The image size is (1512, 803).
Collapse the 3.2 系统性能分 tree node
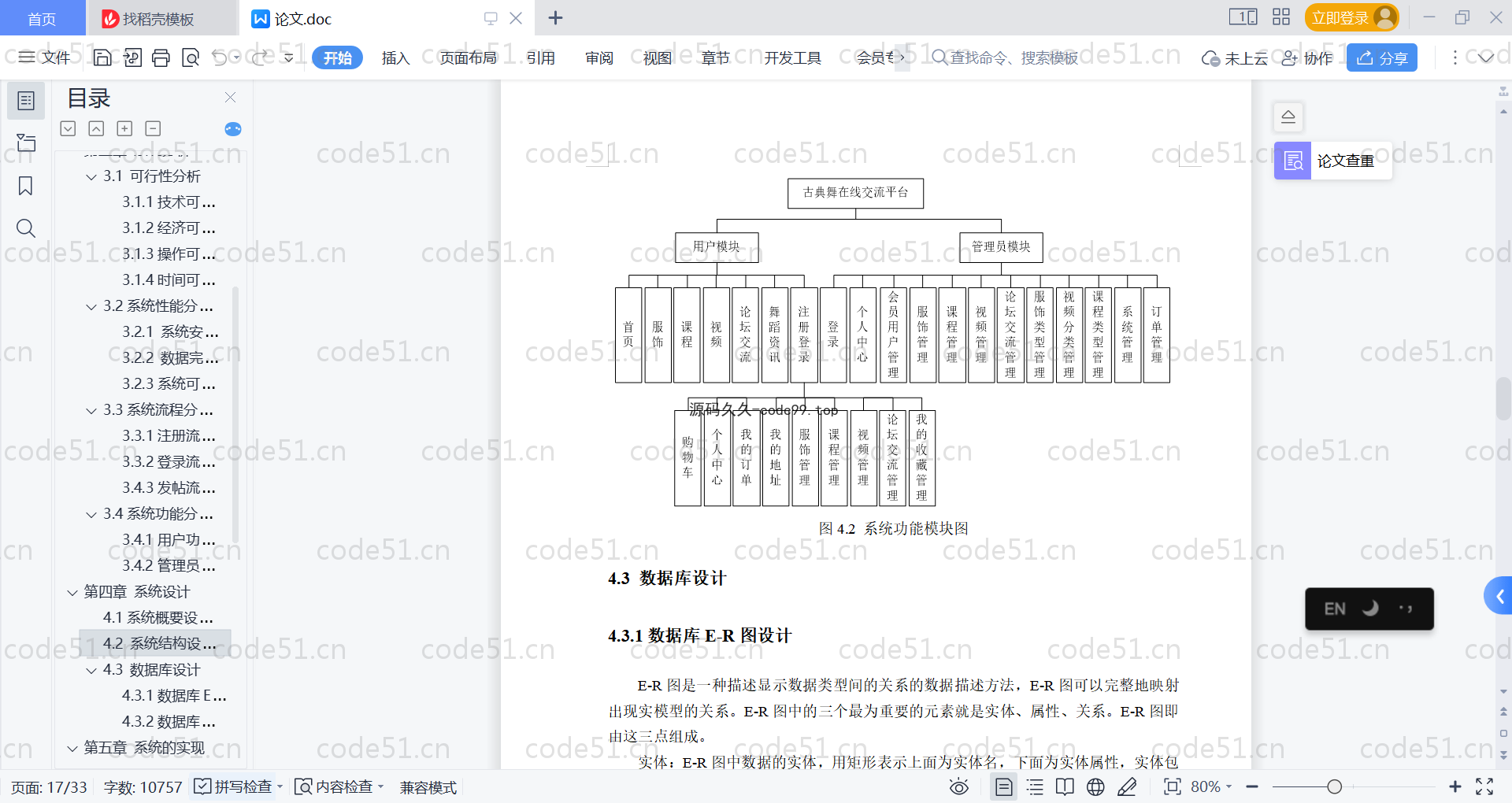tap(91, 307)
